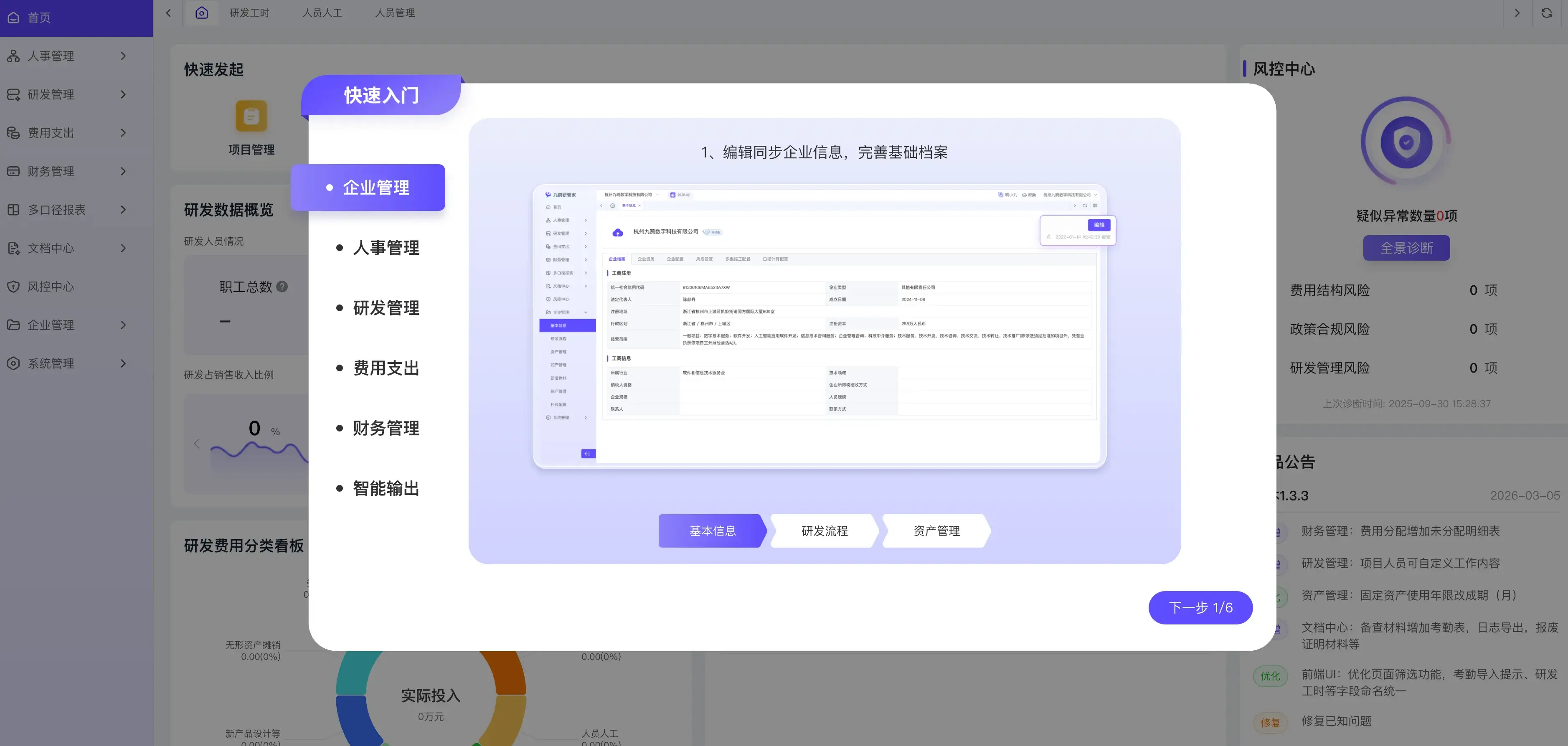Click the 首页 sidebar item
1568x746 pixels.
pos(76,18)
